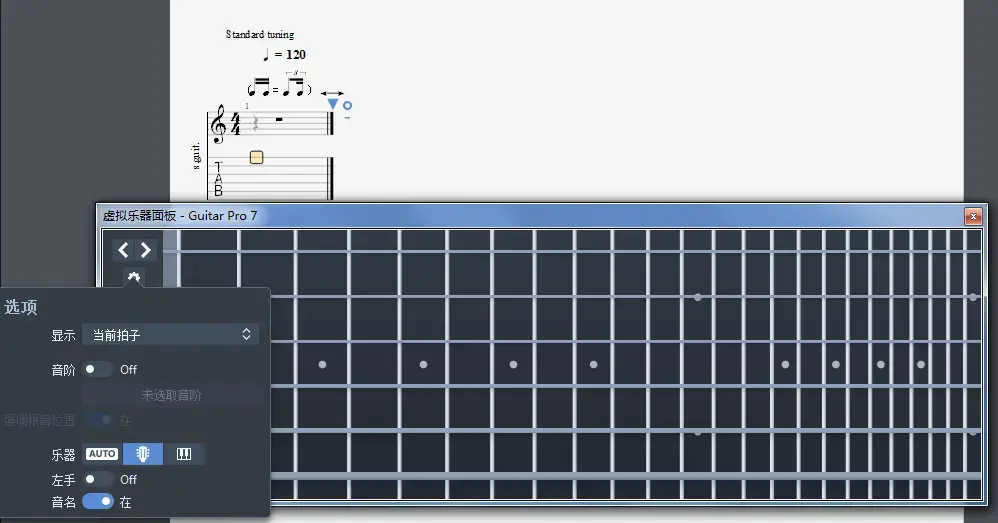Choose the AUTO instrument mode
This screenshot has width=998, height=523.
click(x=102, y=454)
